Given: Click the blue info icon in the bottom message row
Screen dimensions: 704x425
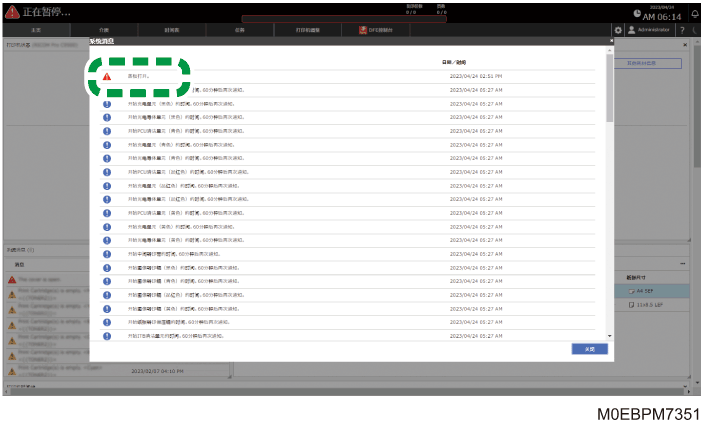Looking at the screenshot, I should tap(107, 336).
